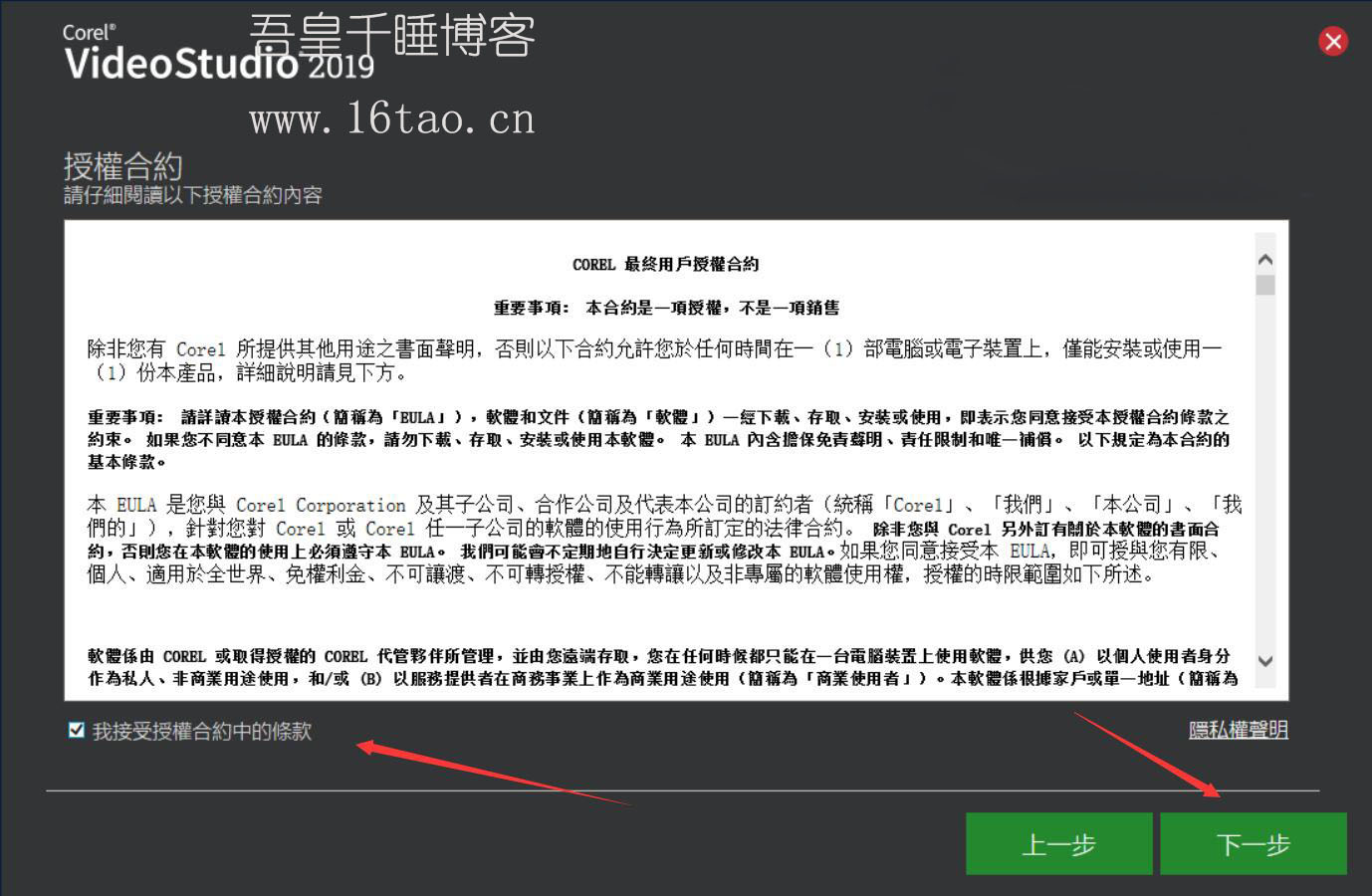This screenshot has width=1372, height=896.
Task: Open the 隱私權聲明 privacy link
Action: pyautogui.click(x=1238, y=730)
